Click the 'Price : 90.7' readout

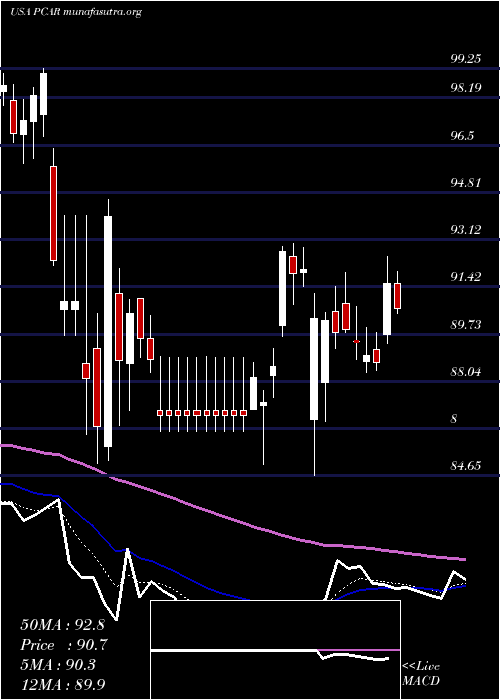point(64,645)
